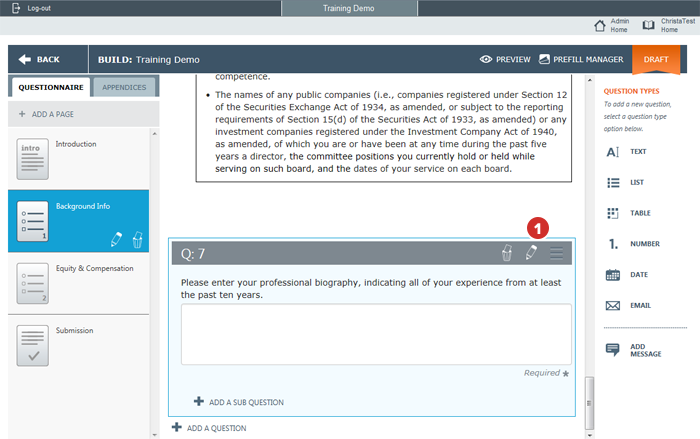Click the Preview button
Image resolution: width=700 pixels, height=439 pixels.
click(x=505, y=60)
